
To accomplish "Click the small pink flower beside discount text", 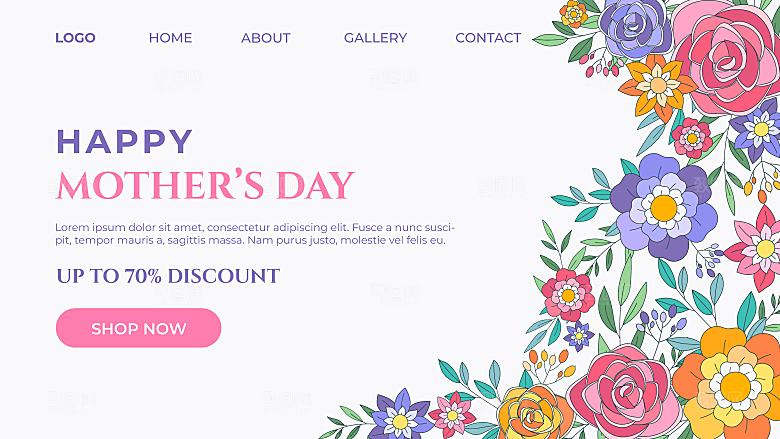I will pyautogui.click(x=568, y=295).
